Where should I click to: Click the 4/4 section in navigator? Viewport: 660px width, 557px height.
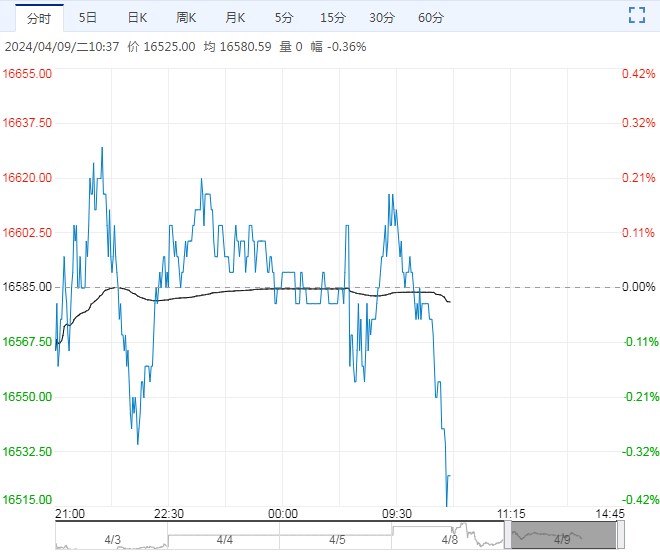tap(224, 539)
